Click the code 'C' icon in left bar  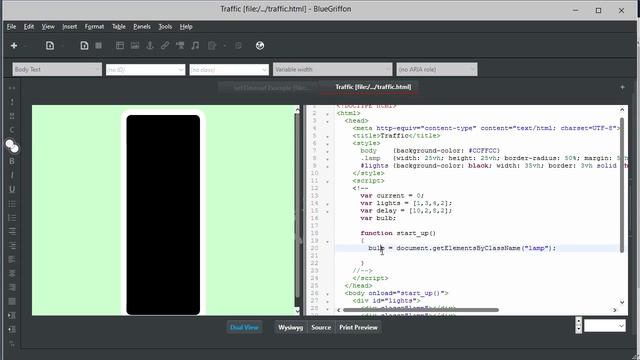click(12, 130)
